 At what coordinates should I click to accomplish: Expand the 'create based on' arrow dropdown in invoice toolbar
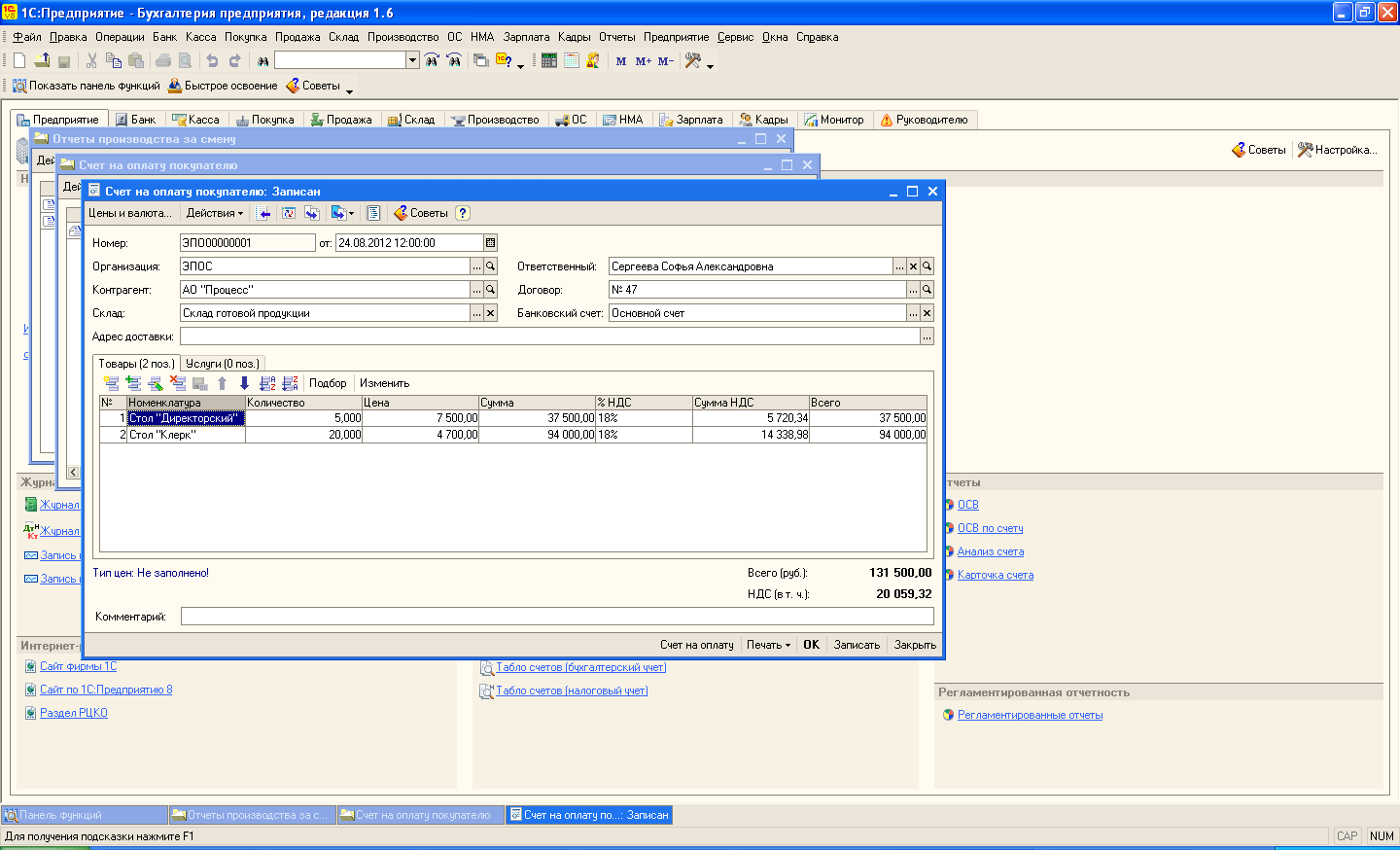tap(351, 213)
